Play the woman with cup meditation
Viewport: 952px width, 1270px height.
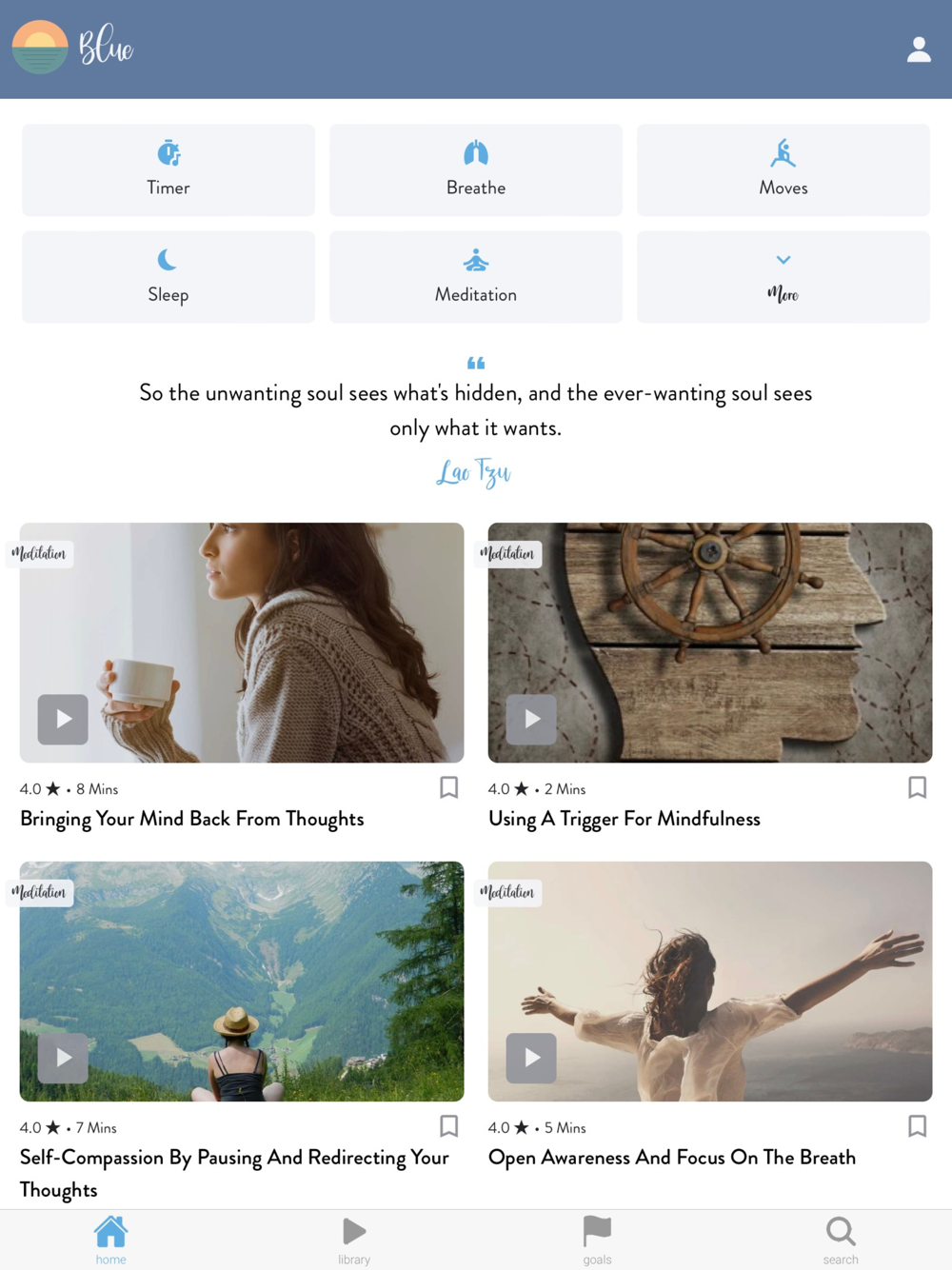pos(63,719)
